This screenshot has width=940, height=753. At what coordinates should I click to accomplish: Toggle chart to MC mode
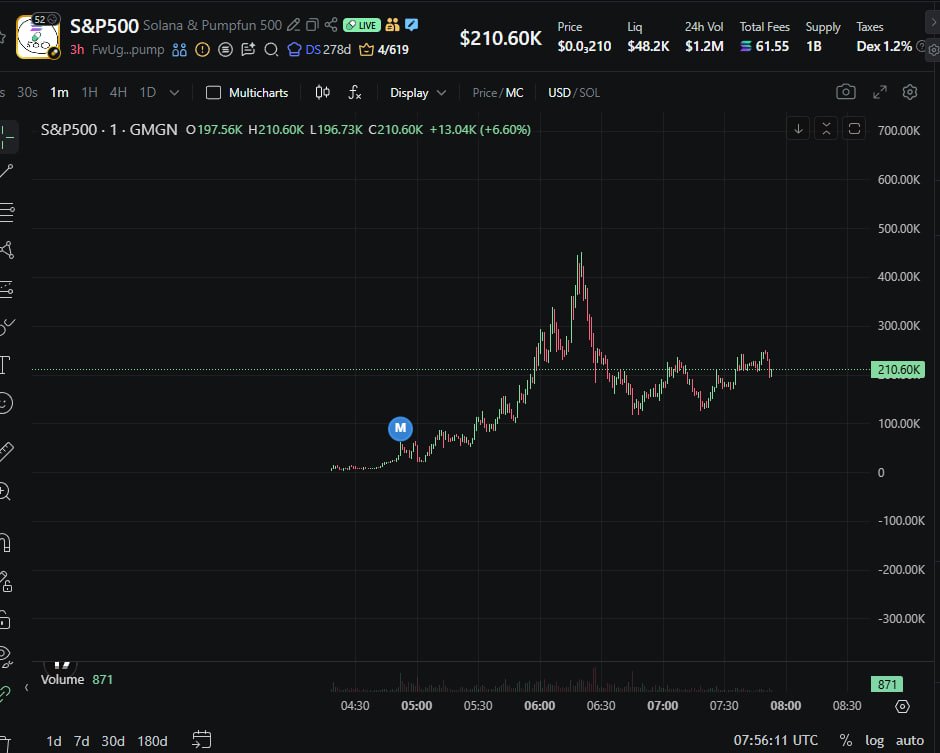[x=514, y=93]
